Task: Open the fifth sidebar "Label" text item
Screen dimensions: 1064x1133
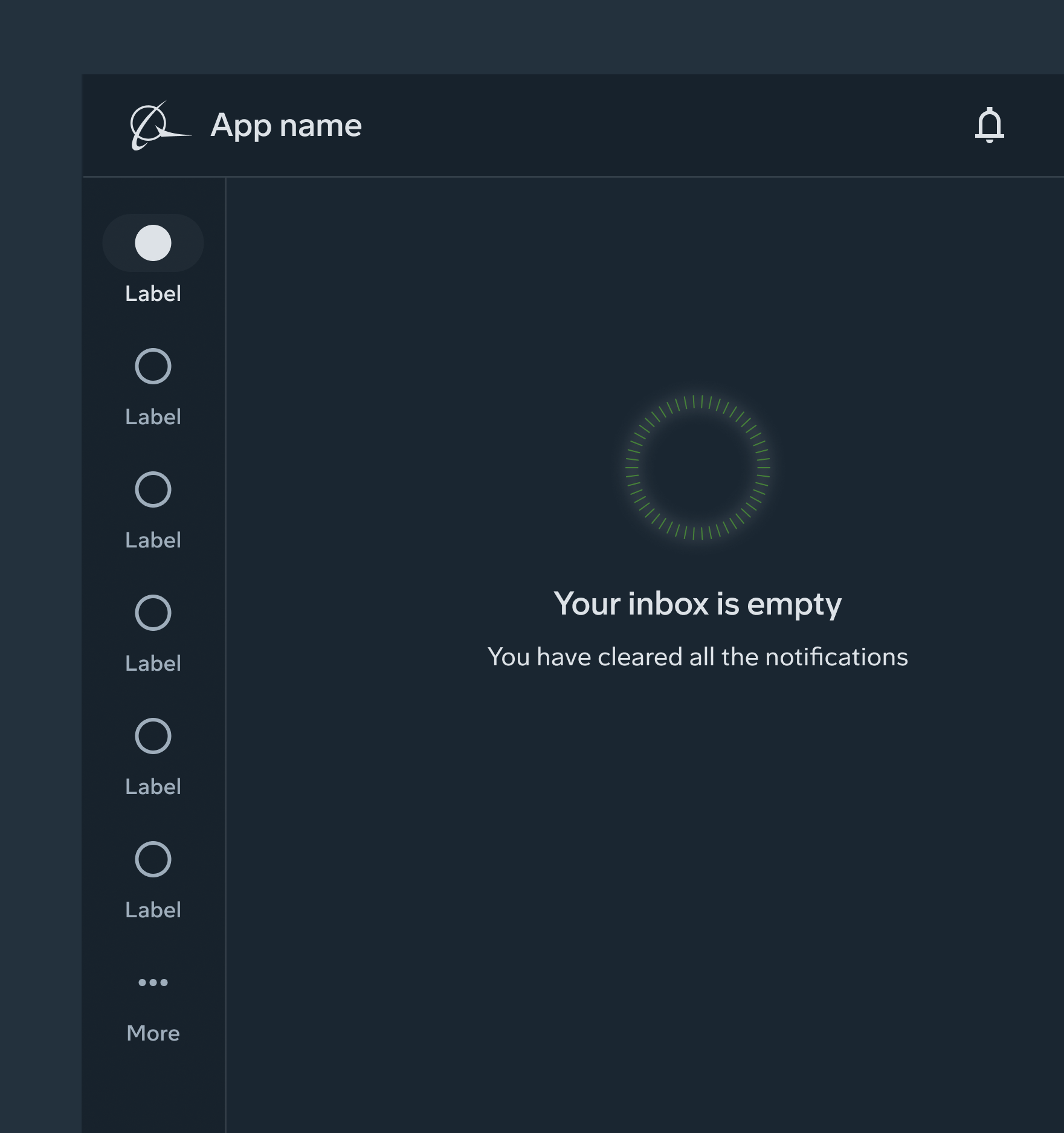Action: pos(153,787)
